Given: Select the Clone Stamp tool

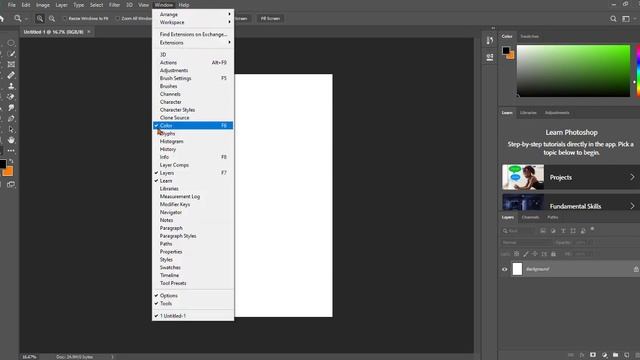Looking at the screenshot, I should 11,86.
